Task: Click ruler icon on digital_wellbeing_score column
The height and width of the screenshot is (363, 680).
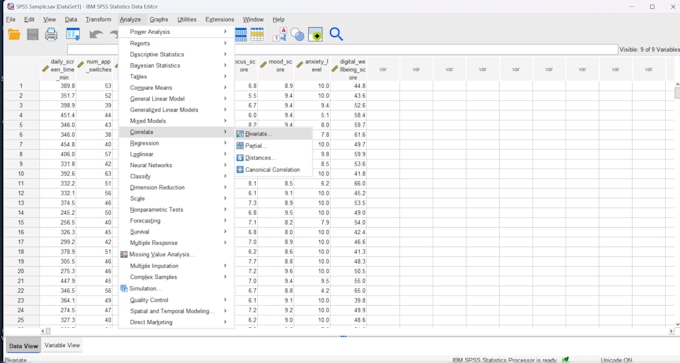Action: (x=335, y=69)
